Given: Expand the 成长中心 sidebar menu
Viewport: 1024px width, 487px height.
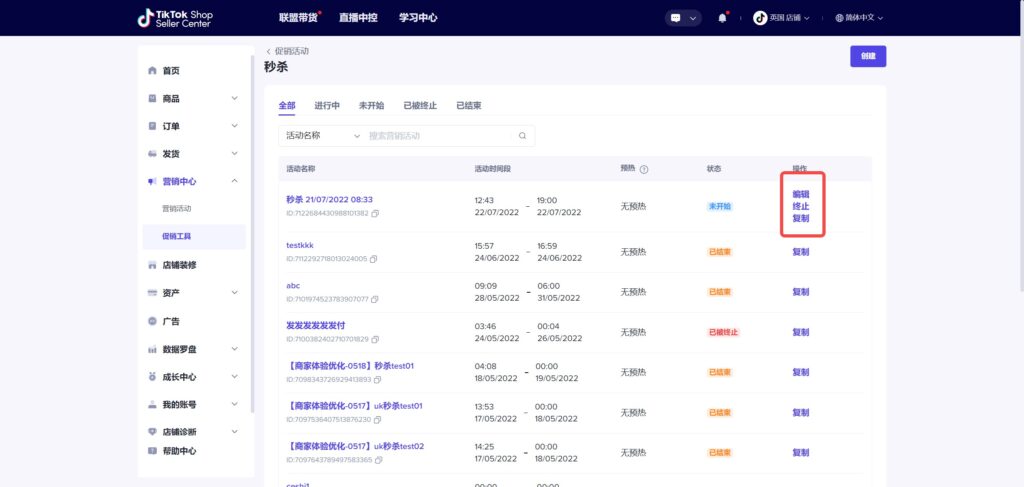Looking at the screenshot, I should pyautogui.click(x=234, y=376).
